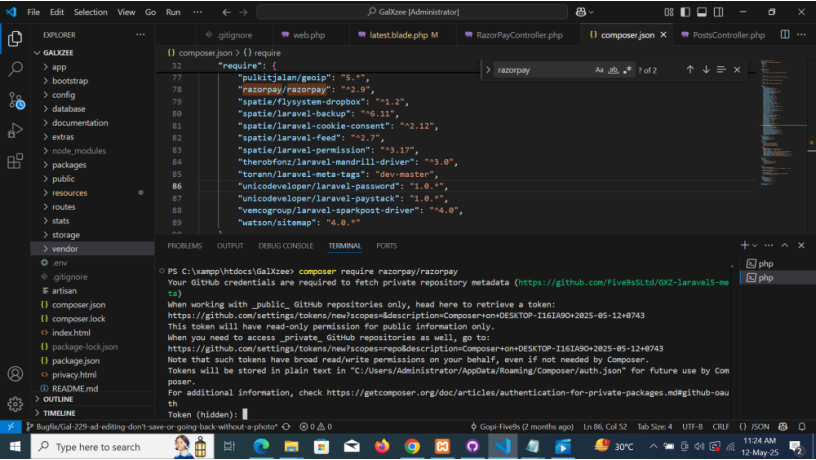Open remote window indicator in status bar
The width and height of the screenshot is (816, 460).
[10, 426]
